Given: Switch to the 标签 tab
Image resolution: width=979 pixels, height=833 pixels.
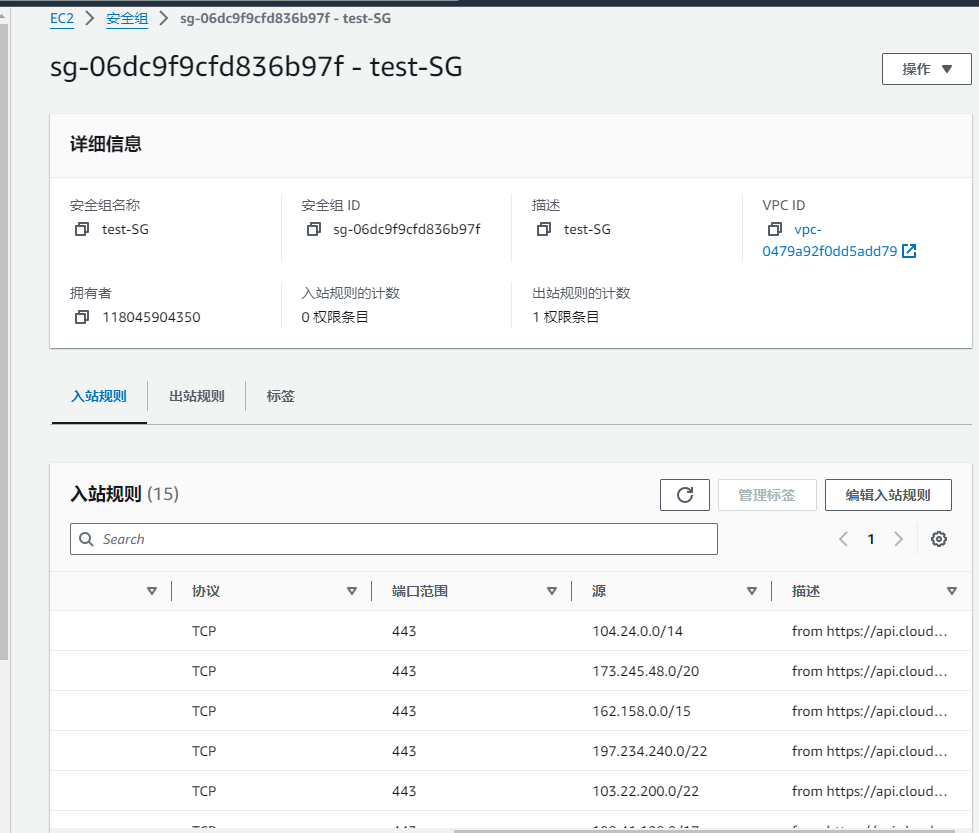Looking at the screenshot, I should (x=281, y=396).
